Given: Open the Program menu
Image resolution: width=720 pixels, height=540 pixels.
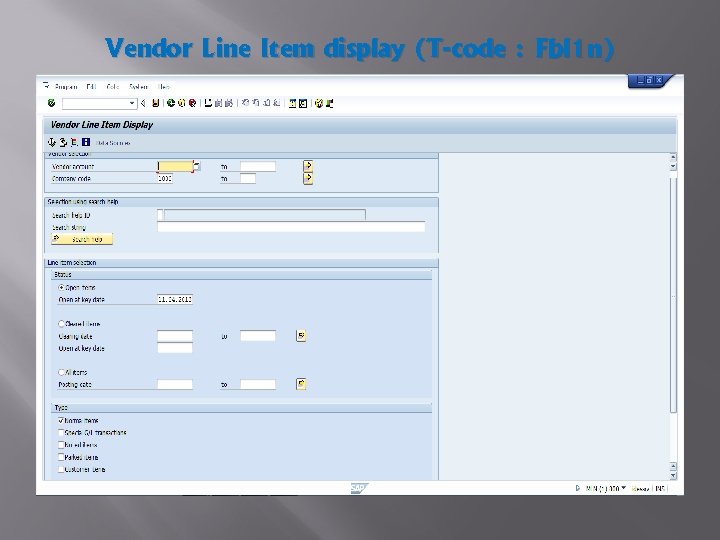Looking at the screenshot, I should coord(66,86).
